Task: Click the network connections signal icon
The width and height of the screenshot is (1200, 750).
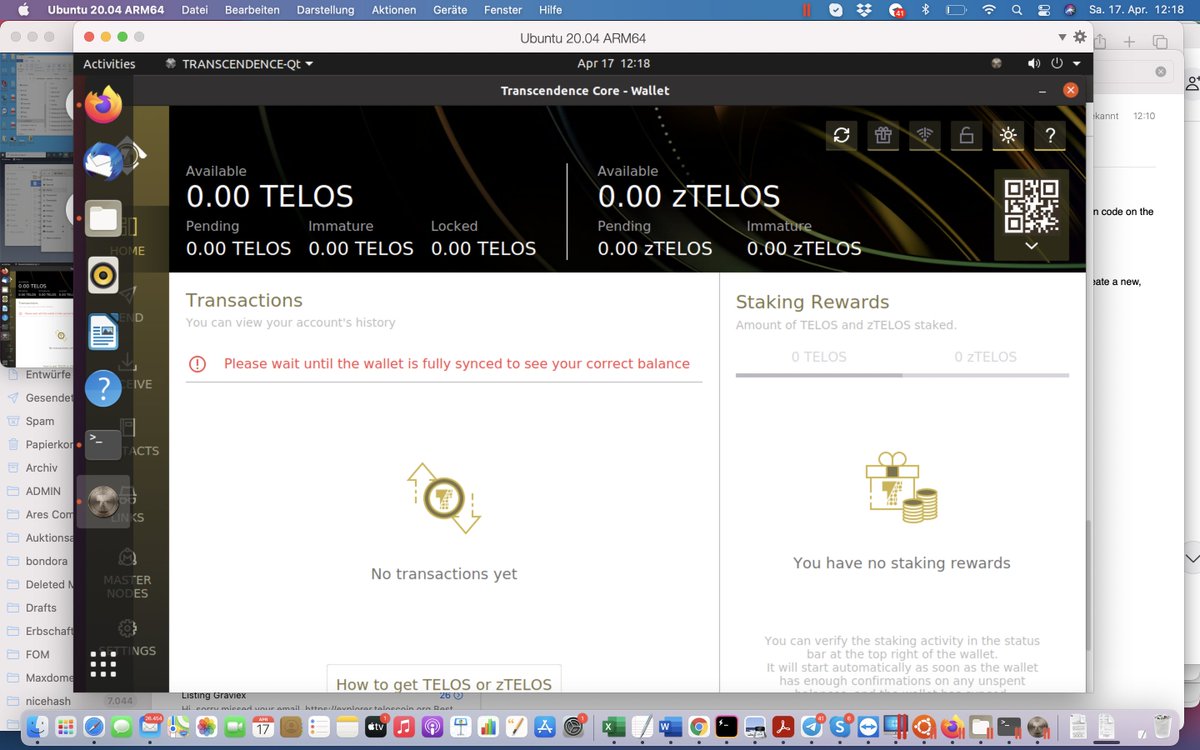Action: pyautogui.click(x=924, y=135)
